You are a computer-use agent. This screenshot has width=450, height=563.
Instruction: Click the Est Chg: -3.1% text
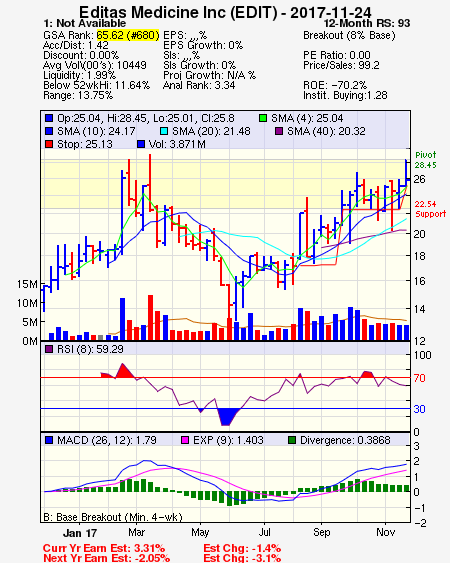242,558
